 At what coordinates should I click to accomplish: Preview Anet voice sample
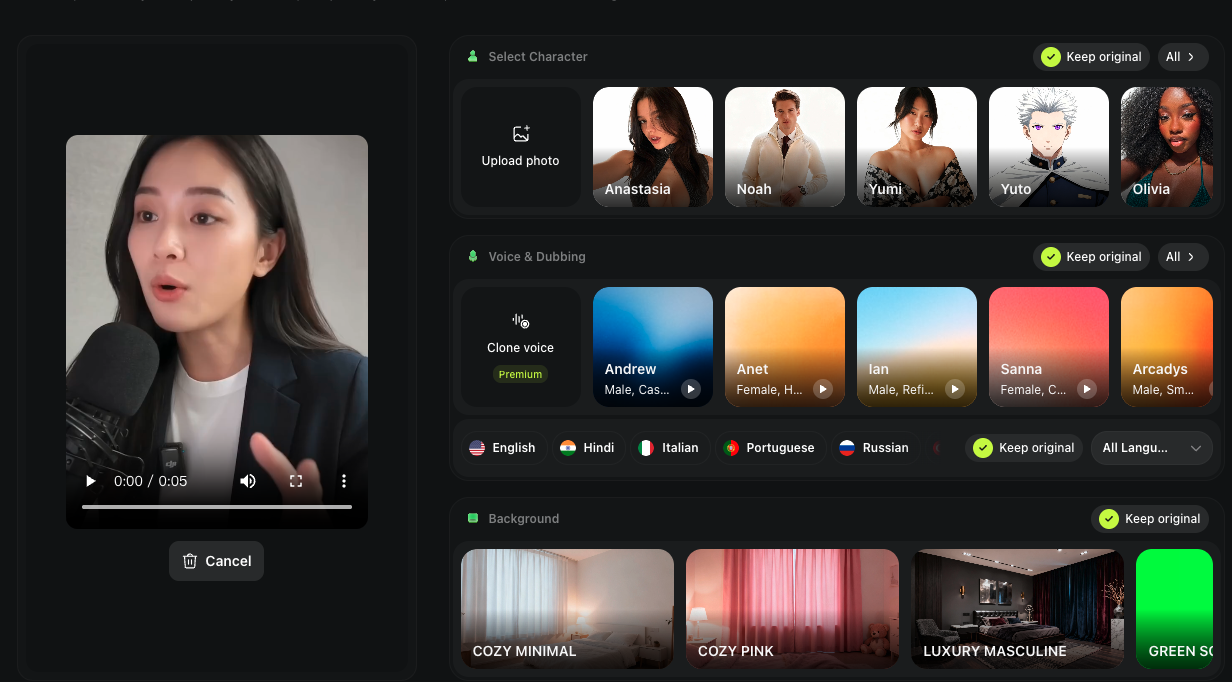pos(822,389)
